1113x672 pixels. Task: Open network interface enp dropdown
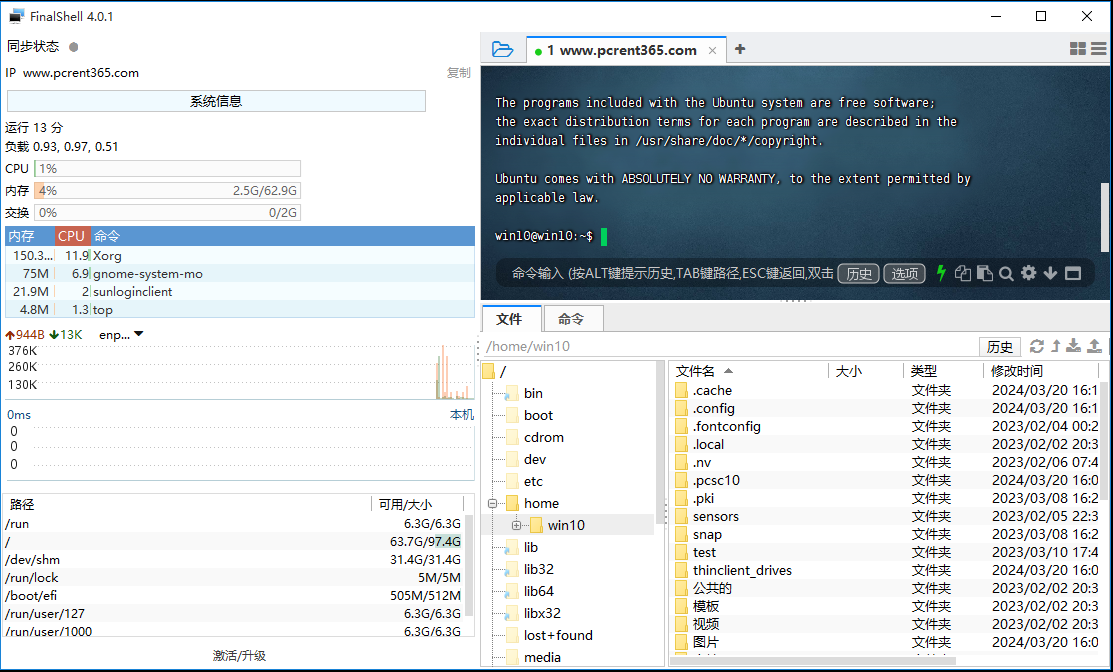[139, 334]
